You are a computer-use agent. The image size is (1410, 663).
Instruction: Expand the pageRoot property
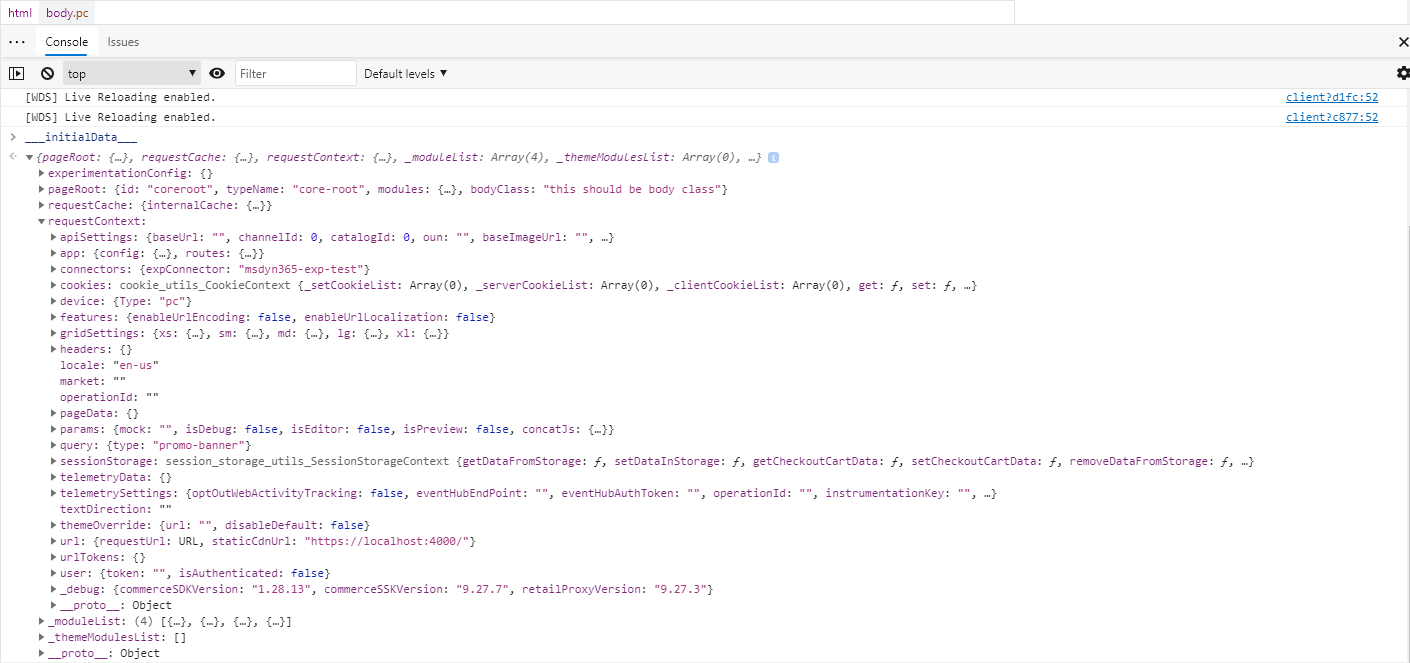[x=41, y=189]
